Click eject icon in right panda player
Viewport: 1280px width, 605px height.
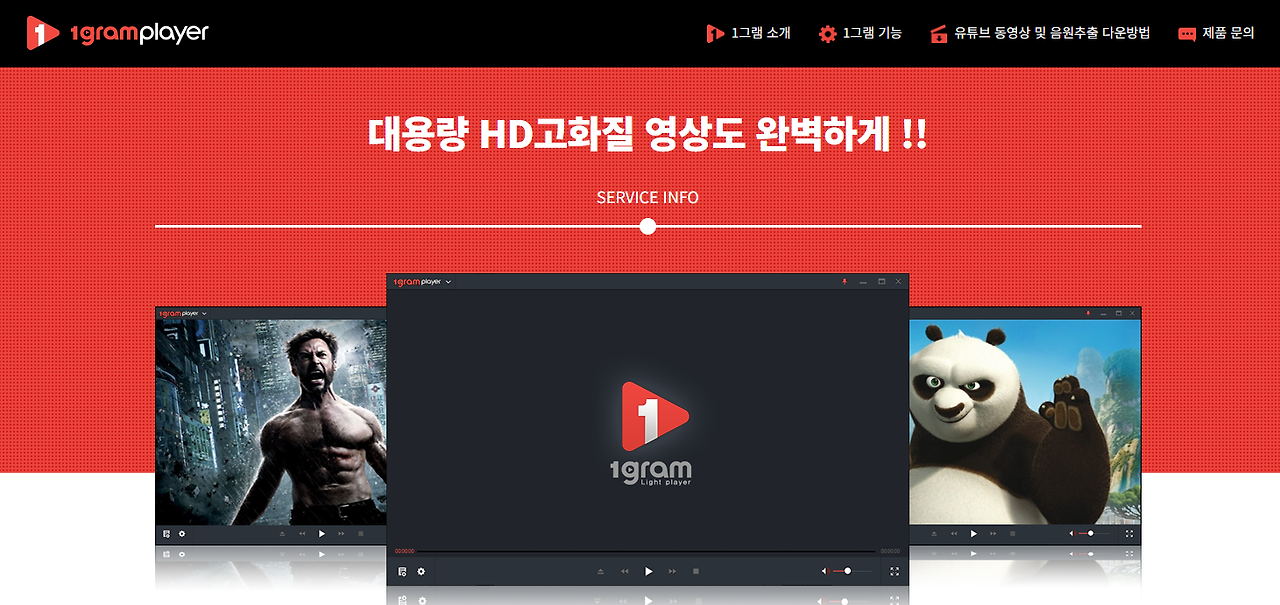[x=935, y=534]
